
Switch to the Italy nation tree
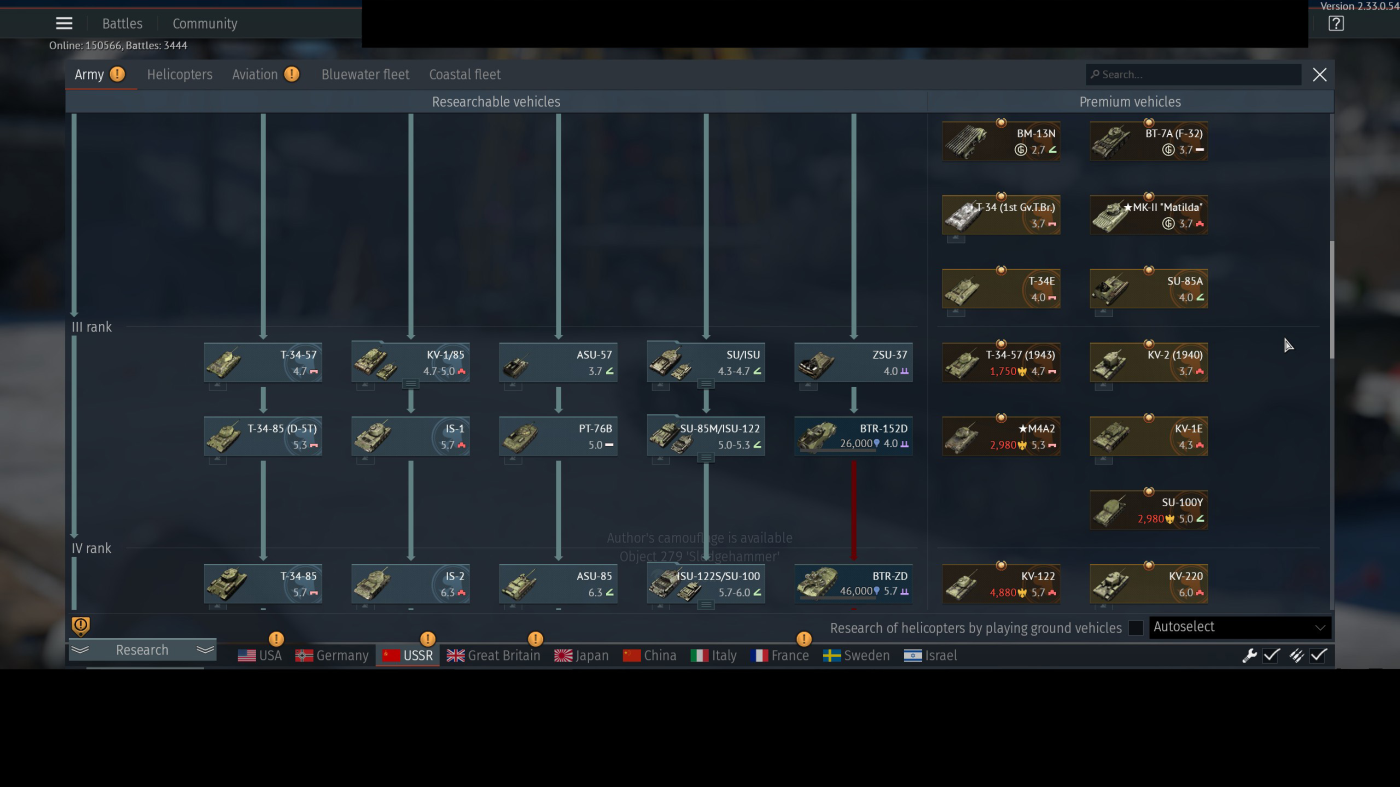point(714,656)
